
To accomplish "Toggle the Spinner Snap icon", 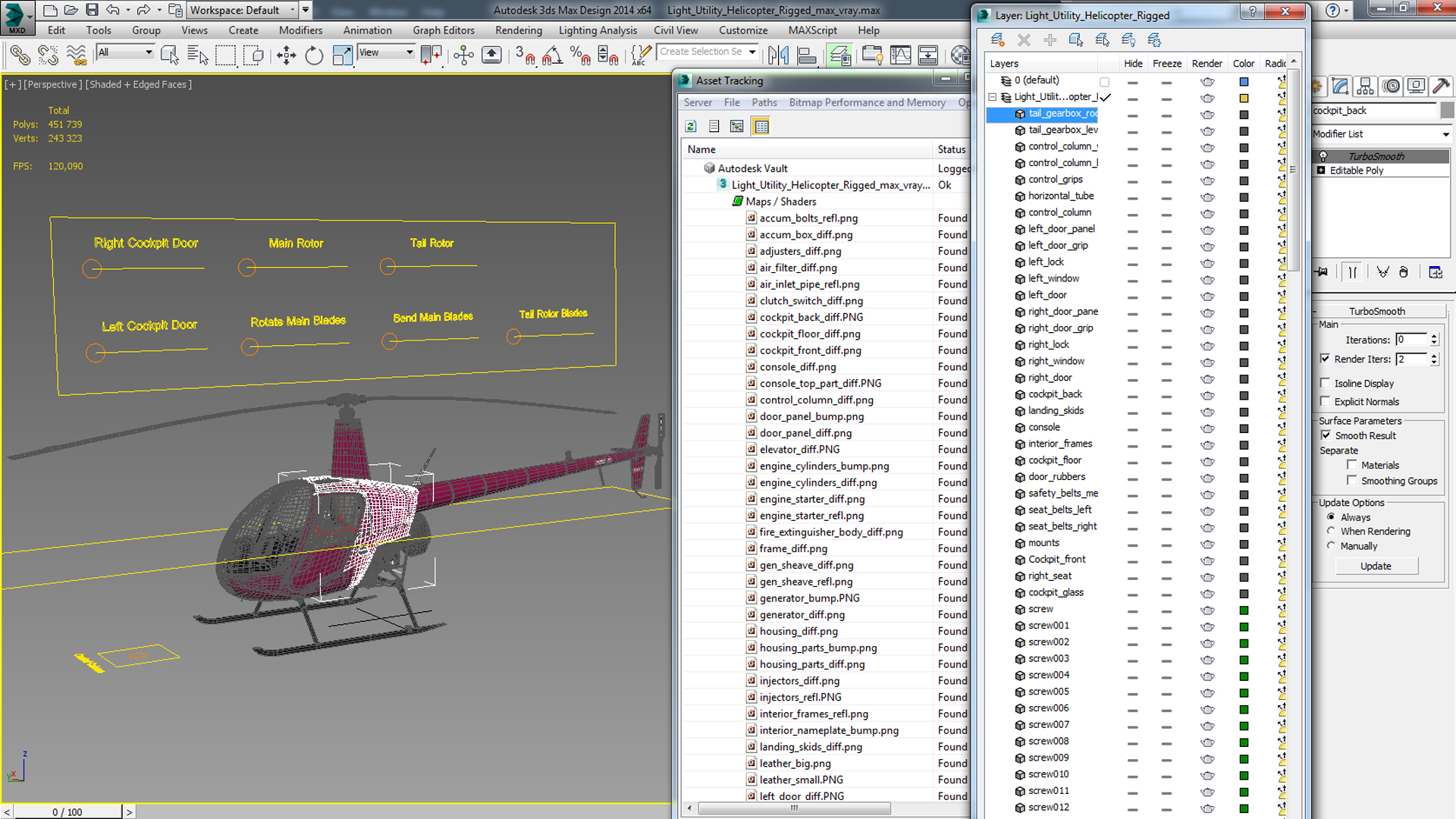I will (608, 55).
